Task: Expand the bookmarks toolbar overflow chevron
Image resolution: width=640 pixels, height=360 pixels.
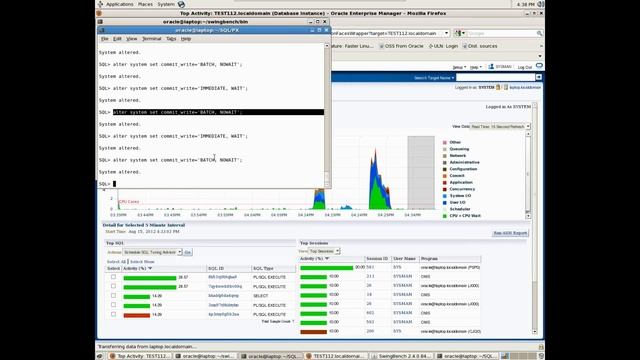Action: click(x=541, y=46)
